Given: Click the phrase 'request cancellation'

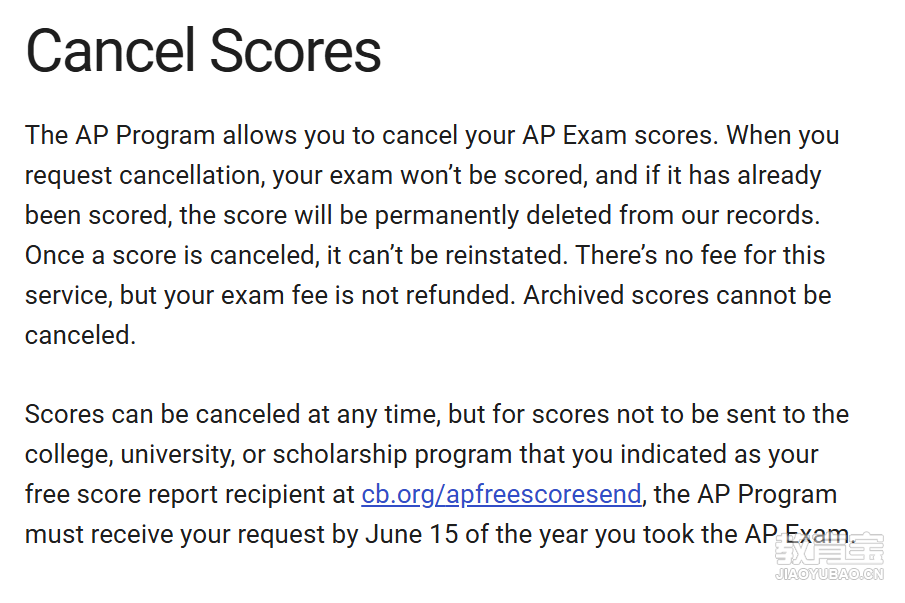Looking at the screenshot, I should (x=143, y=175).
